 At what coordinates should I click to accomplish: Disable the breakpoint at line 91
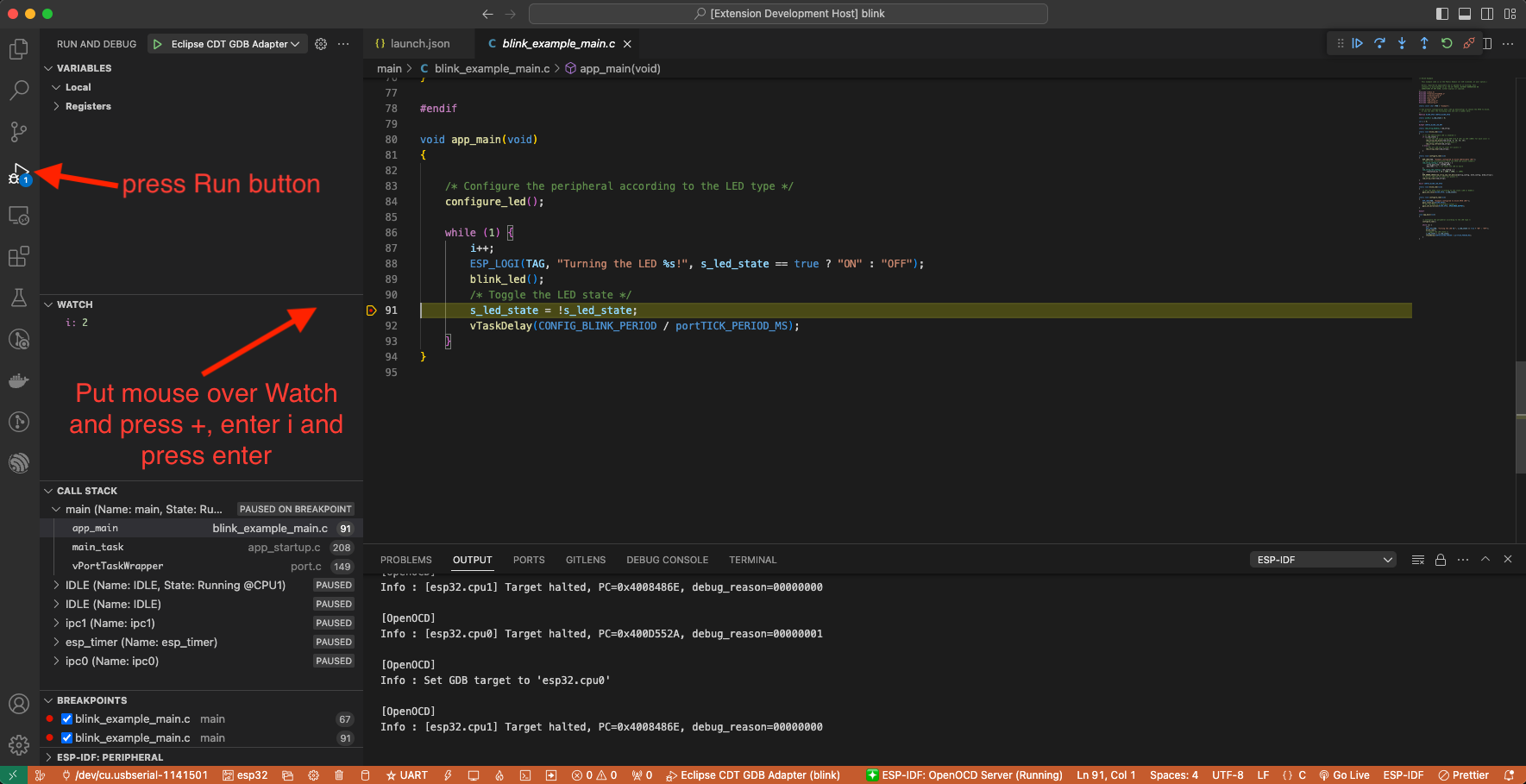coord(66,737)
